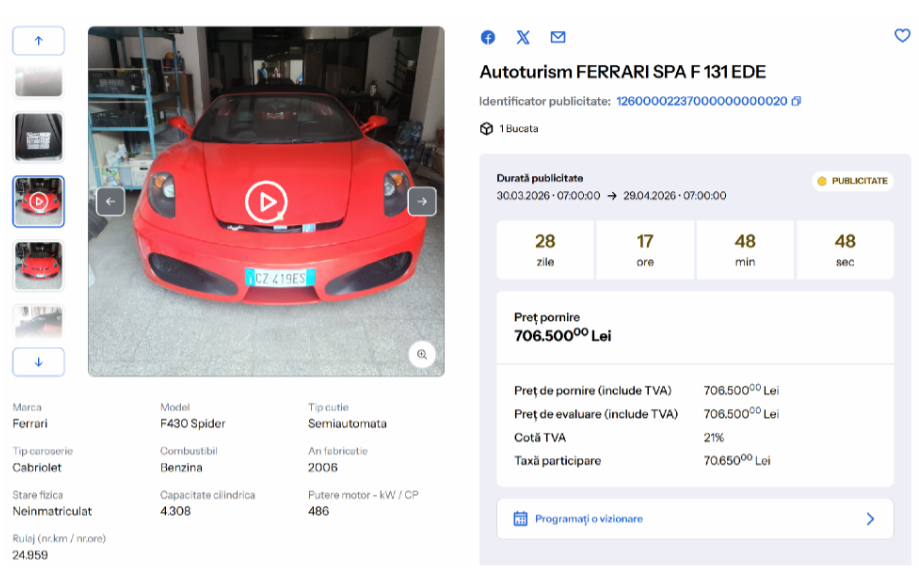Zoom into the photo with the magnifier icon
The height and width of the screenshot is (581, 919).
pyautogui.click(x=422, y=354)
